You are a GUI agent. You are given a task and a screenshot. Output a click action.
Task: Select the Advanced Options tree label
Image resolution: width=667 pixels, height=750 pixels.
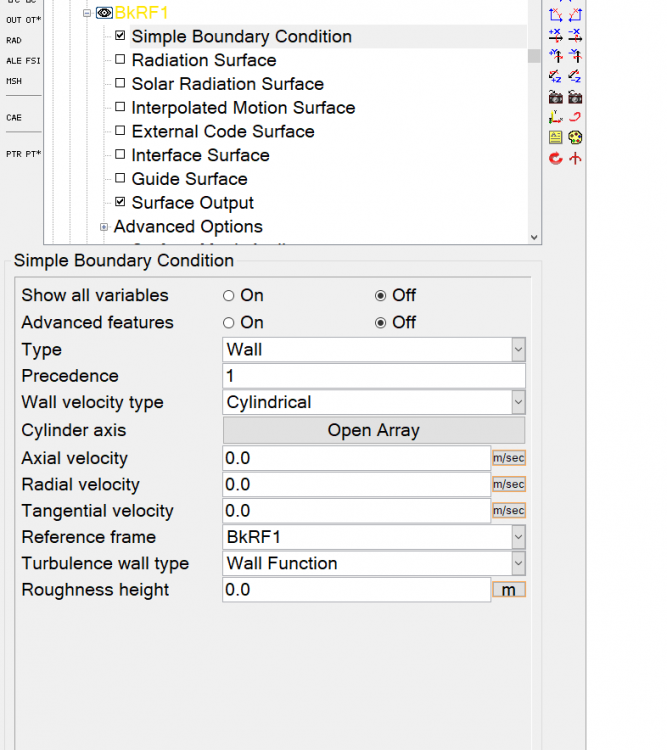coord(188,227)
